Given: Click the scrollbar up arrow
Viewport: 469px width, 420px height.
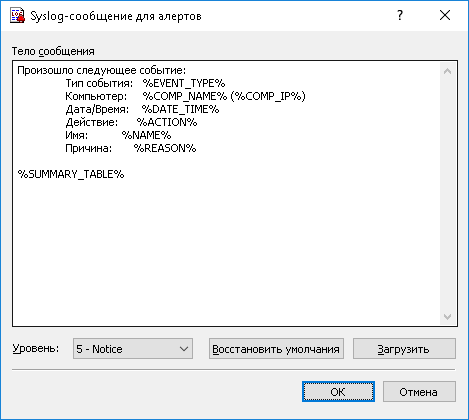Looking at the screenshot, I should (x=447, y=71).
